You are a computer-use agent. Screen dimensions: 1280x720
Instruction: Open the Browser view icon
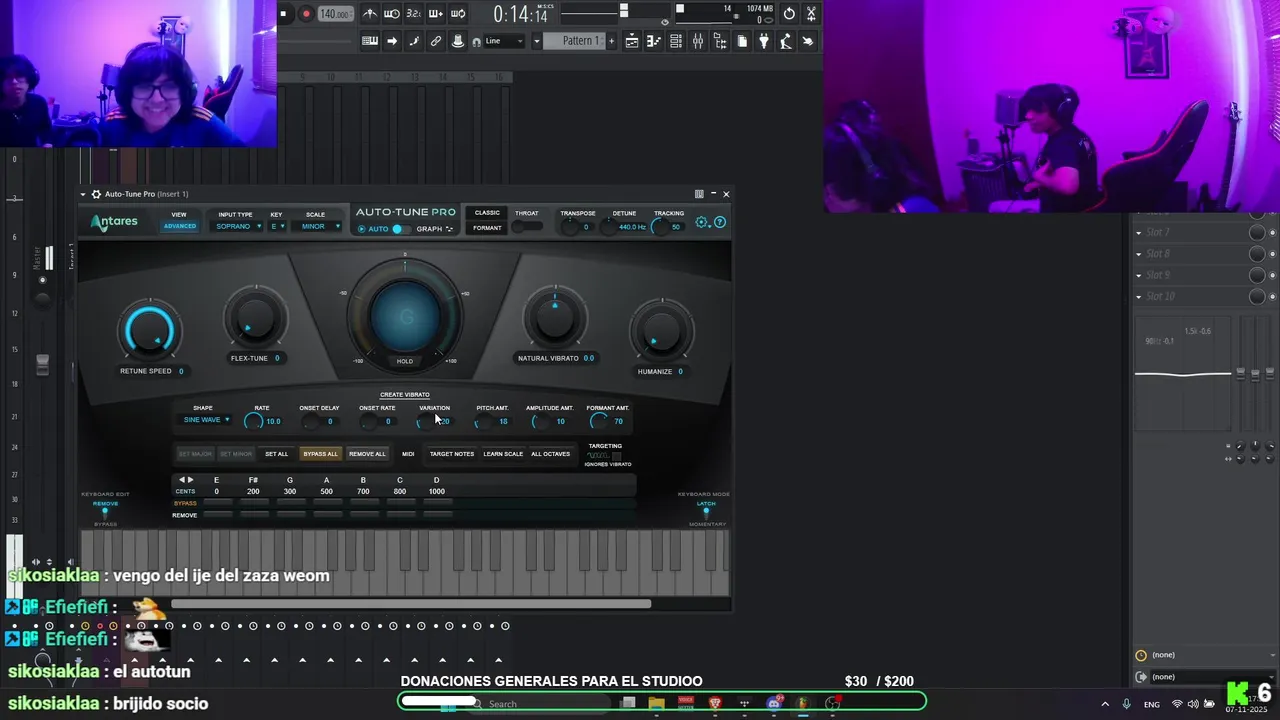tap(720, 41)
